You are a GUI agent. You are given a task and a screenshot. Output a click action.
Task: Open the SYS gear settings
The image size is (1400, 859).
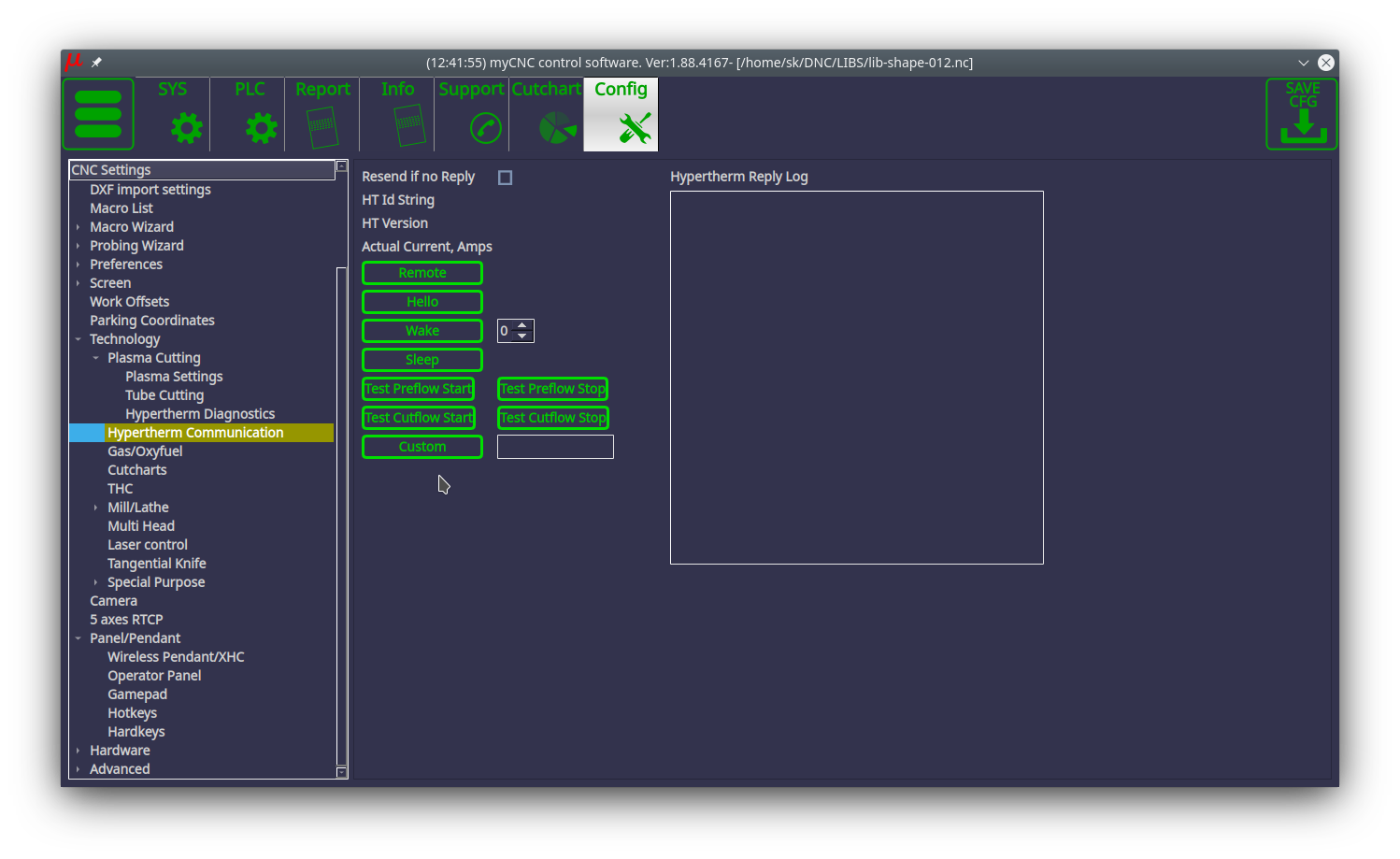click(186, 127)
